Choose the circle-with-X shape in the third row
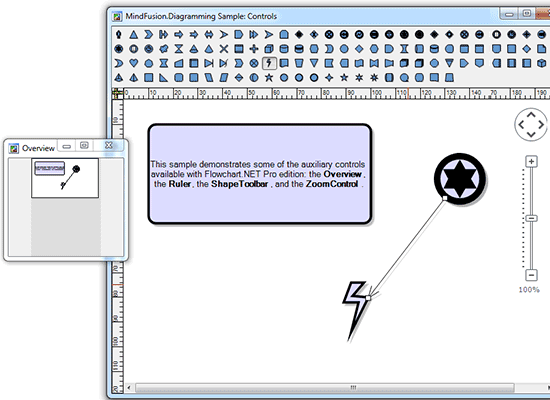 254,63
